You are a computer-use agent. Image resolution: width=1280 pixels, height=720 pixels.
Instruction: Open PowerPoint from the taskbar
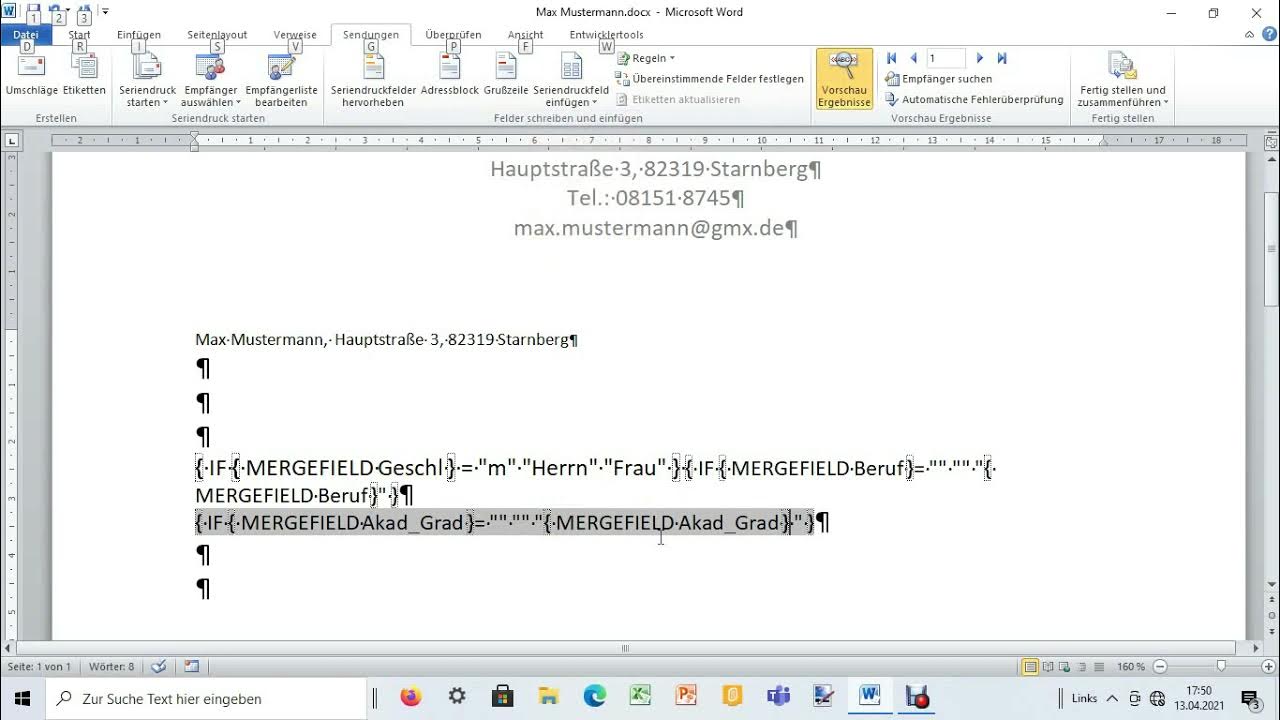tap(686, 697)
